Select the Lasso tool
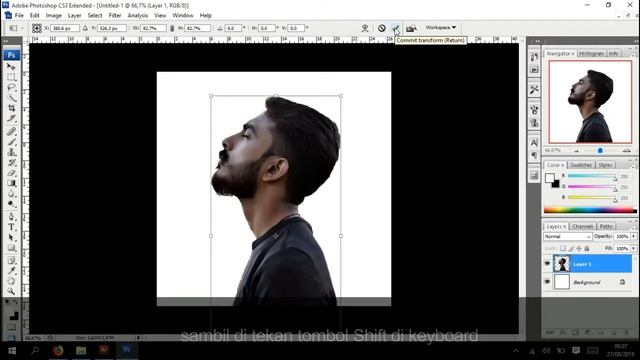The height and width of the screenshot is (360, 640). tap(11, 87)
